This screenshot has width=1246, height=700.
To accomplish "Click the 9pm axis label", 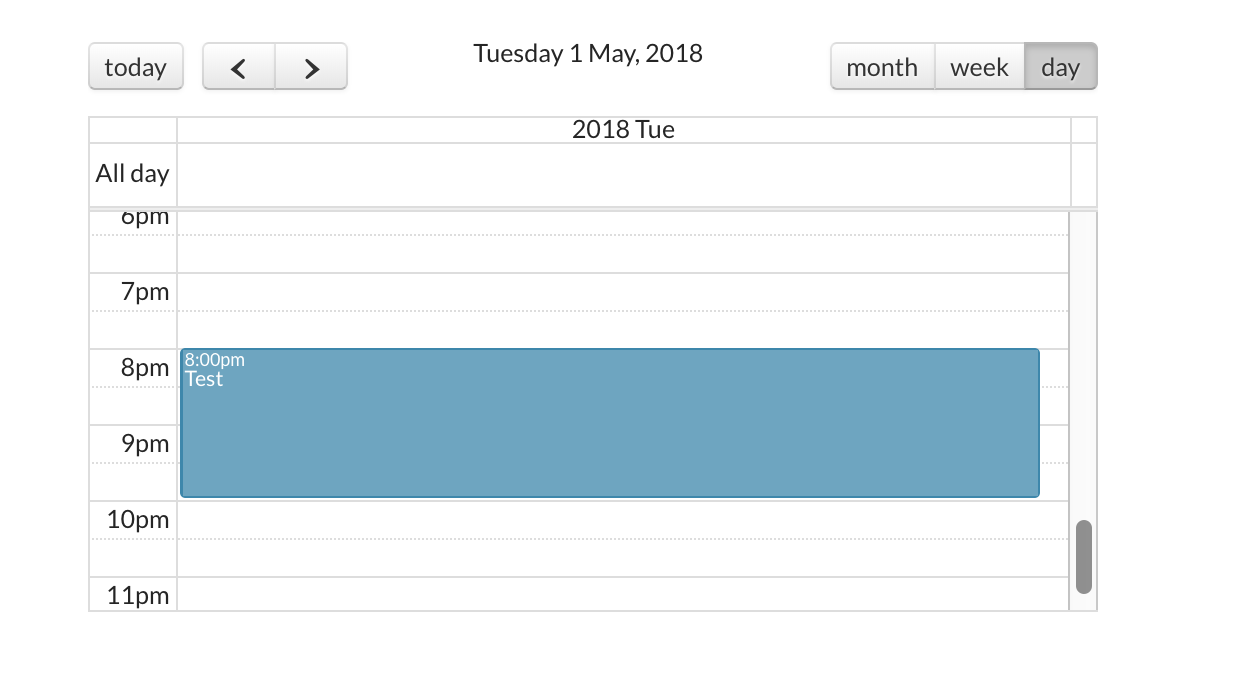I will click(x=145, y=443).
